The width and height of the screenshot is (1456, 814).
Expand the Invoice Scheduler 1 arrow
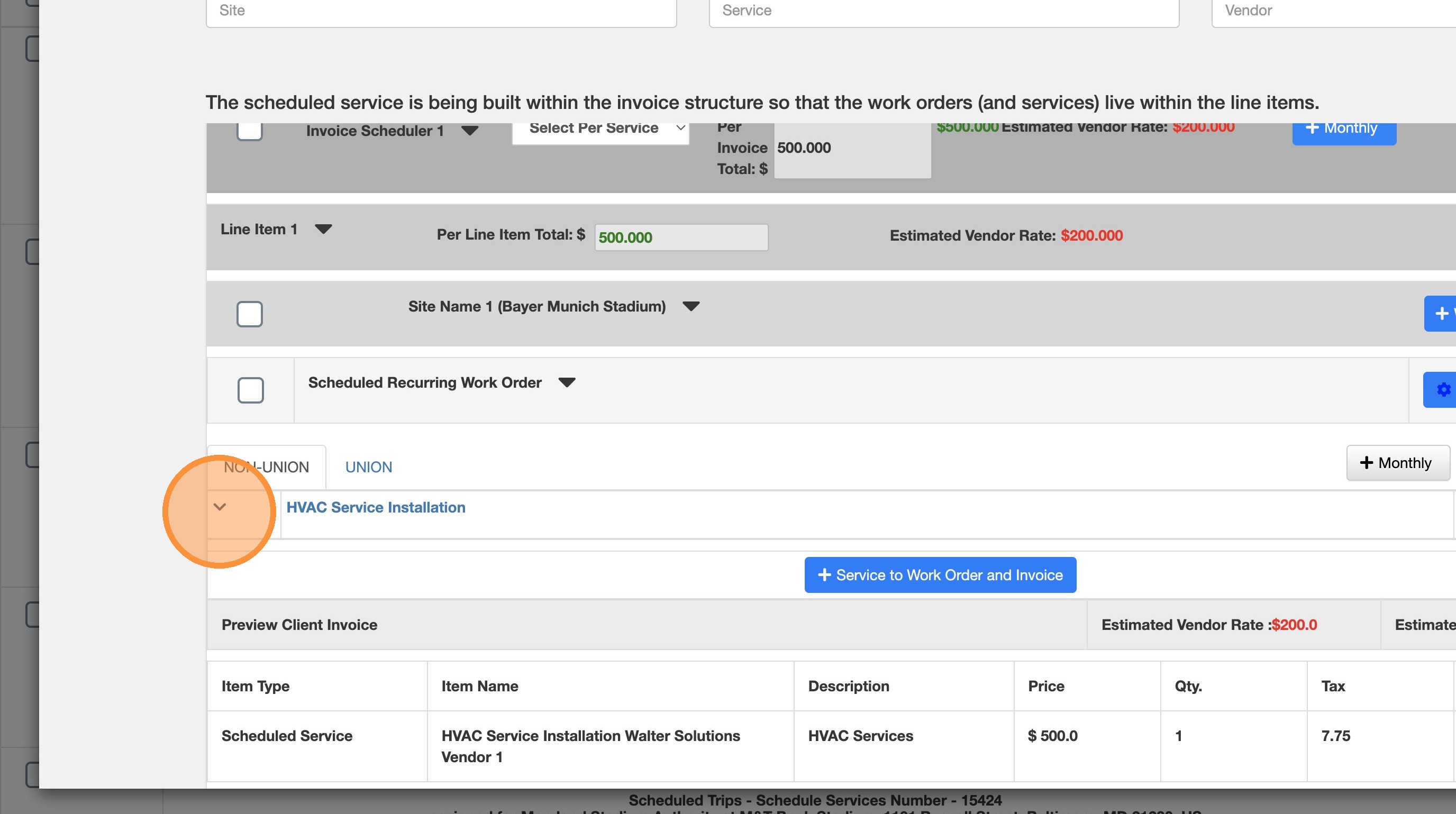coord(470,131)
